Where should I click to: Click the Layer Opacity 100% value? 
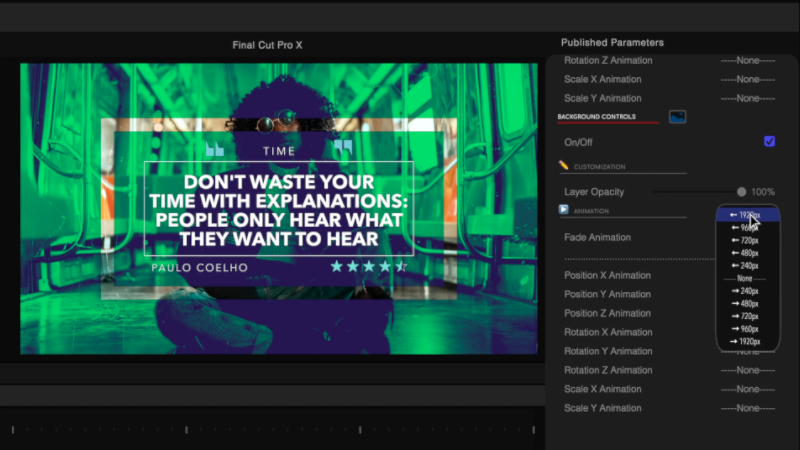[x=763, y=192]
